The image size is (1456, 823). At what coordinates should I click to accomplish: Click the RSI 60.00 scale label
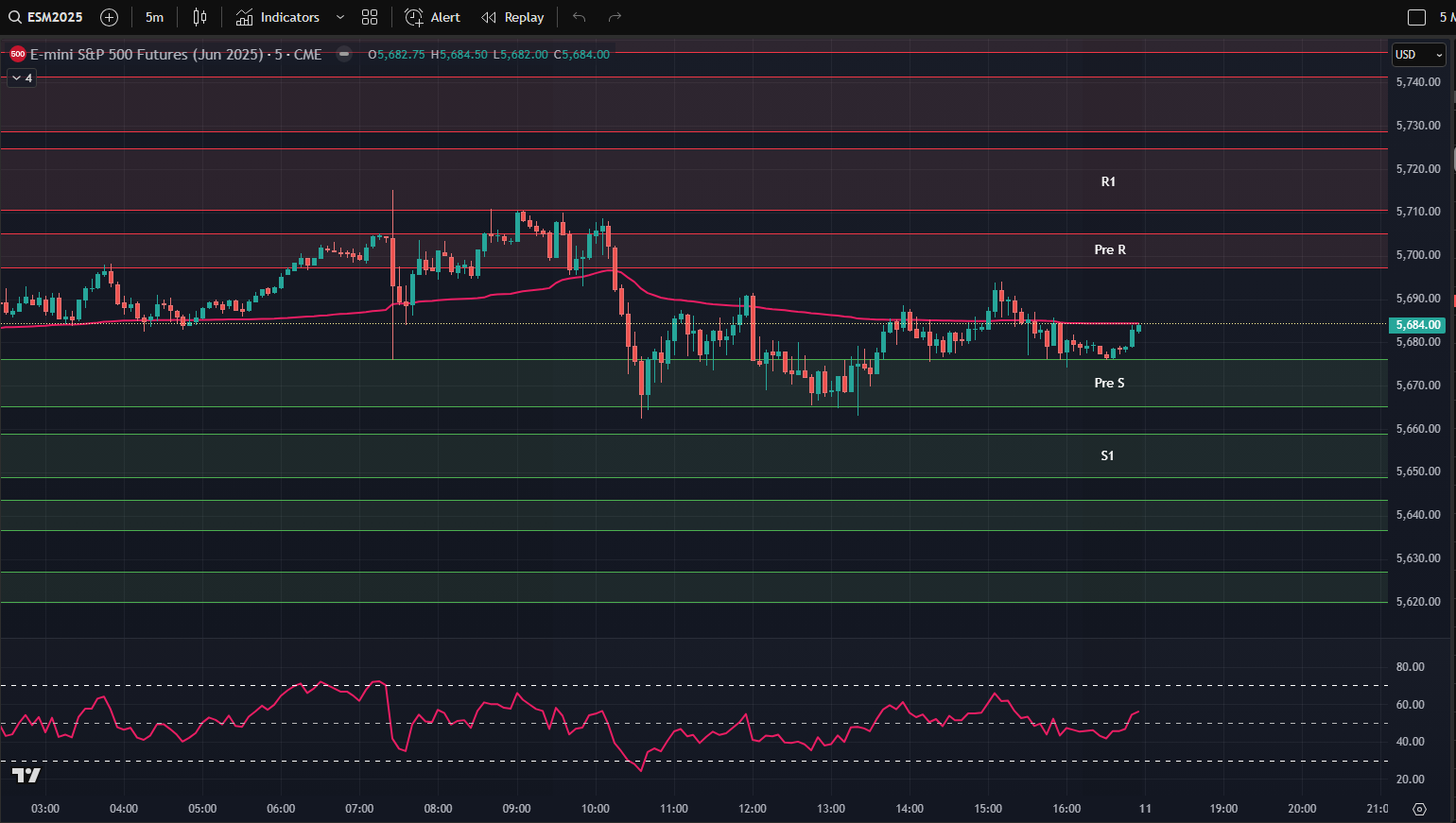point(1411,705)
